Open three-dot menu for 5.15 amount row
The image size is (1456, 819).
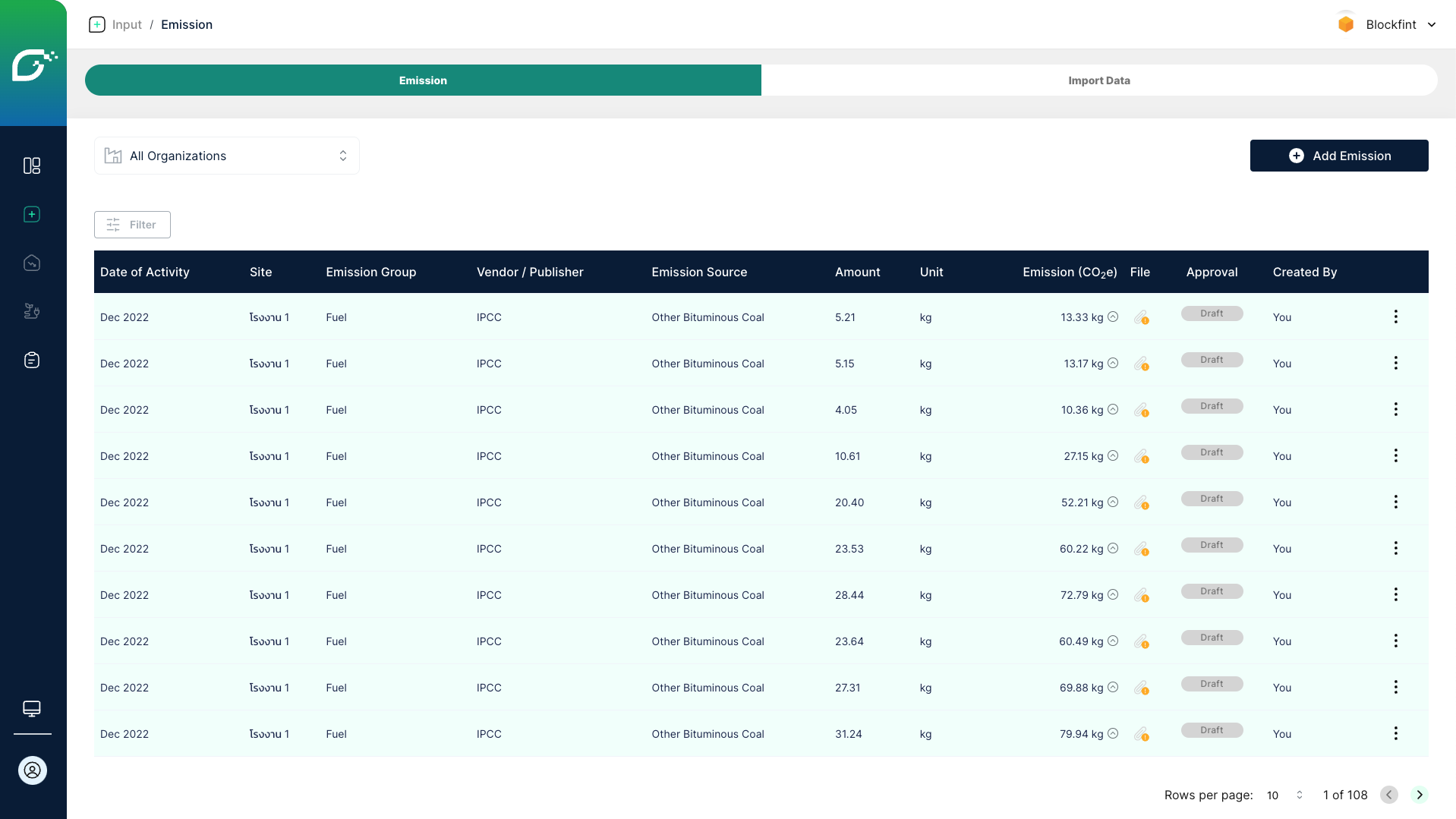point(1395,363)
